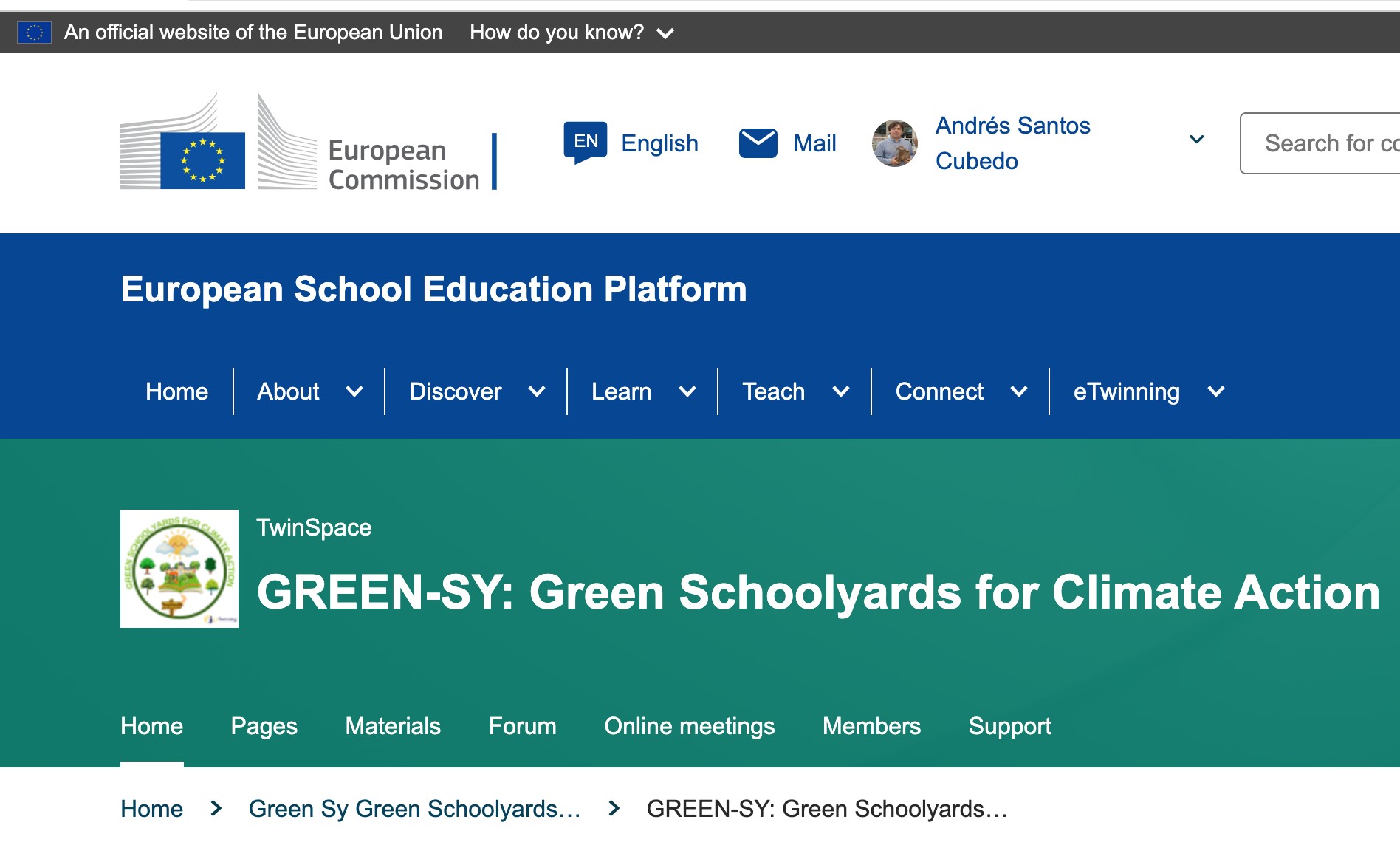Click the 'GREEN-SY: Green Schoolyards…' current breadcrumb text

pyautogui.click(x=827, y=809)
